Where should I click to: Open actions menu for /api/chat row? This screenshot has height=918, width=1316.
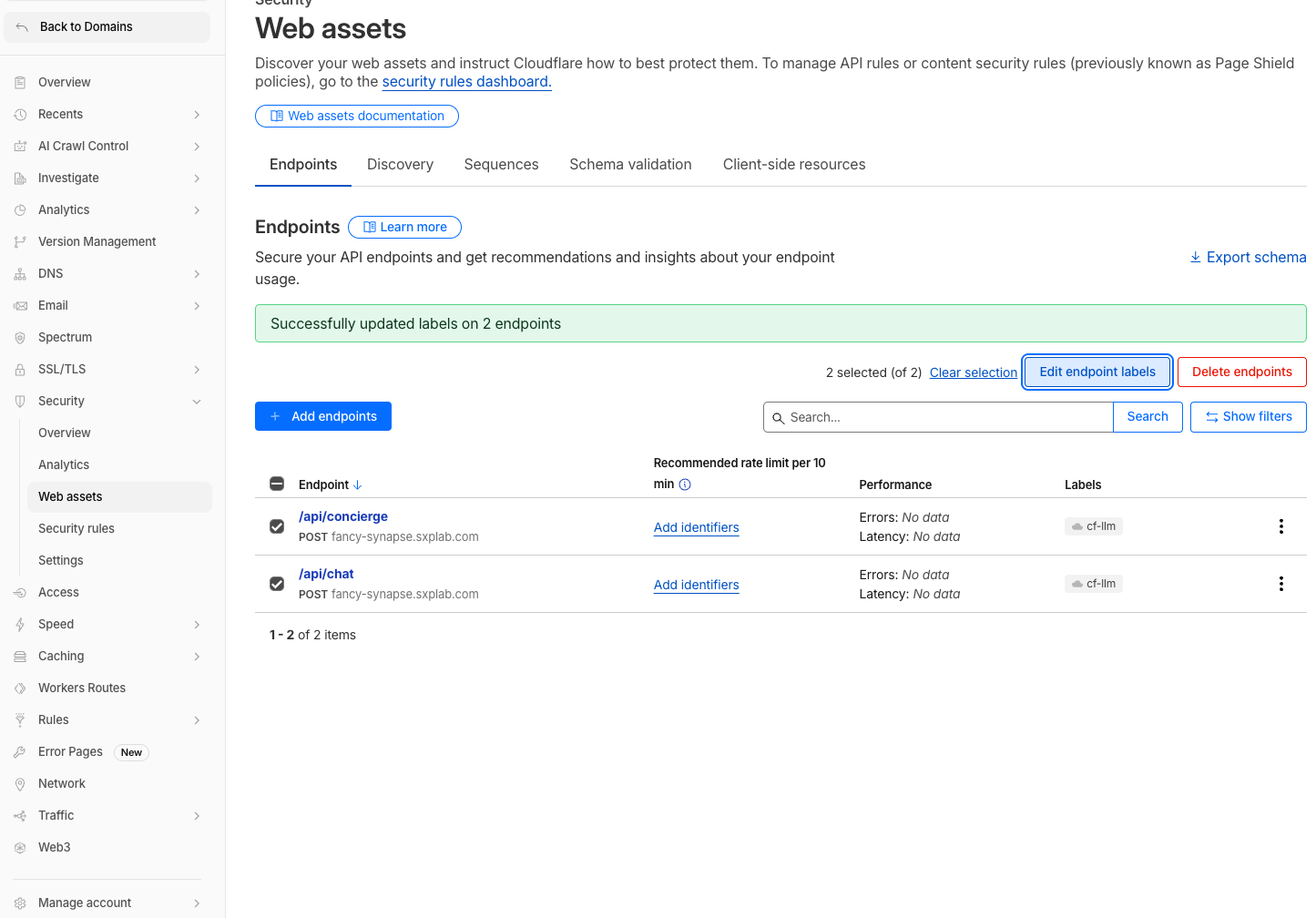point(1280,584)
